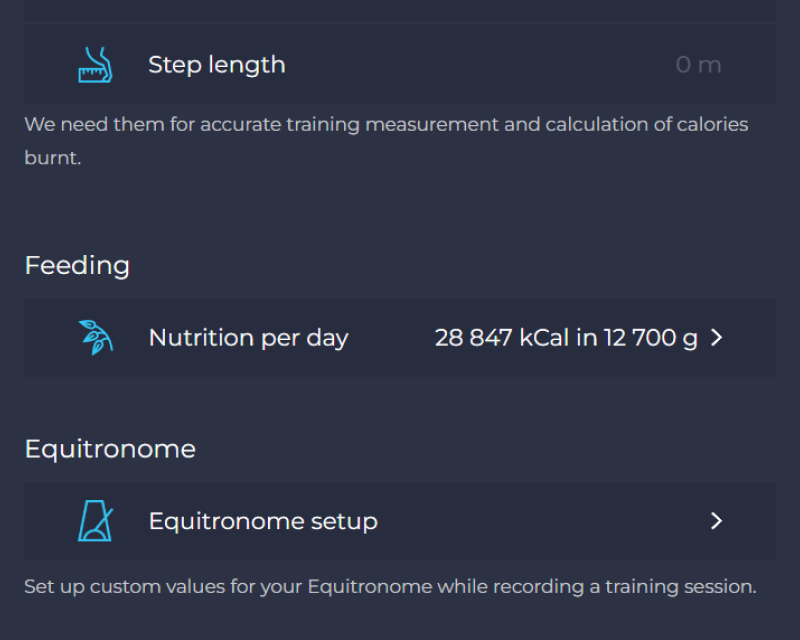Edit the 0 m step length value
This screenshot has height=640, width=800.
697,65
